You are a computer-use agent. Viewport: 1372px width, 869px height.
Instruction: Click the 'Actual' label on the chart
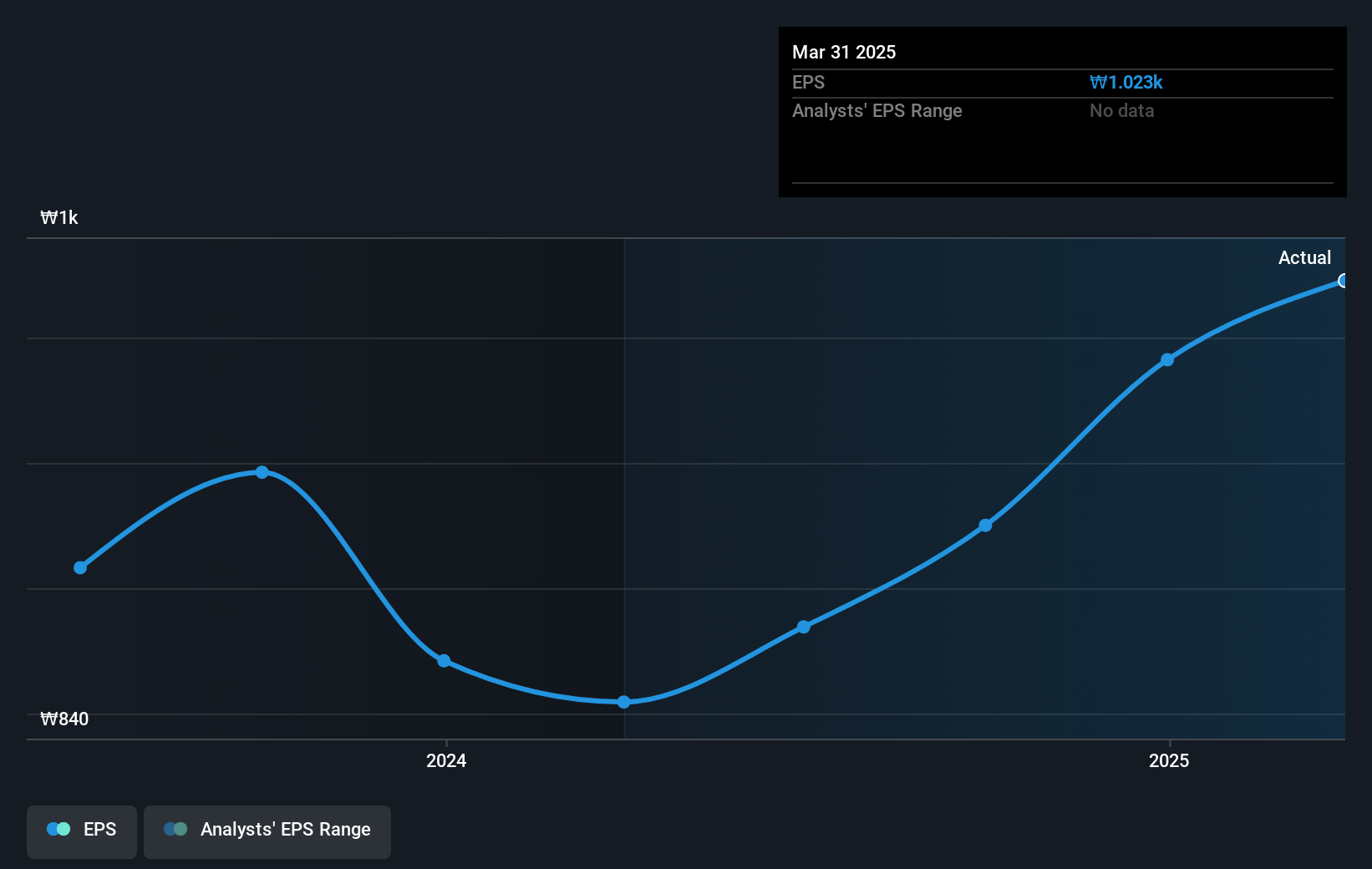point(1304,257)
